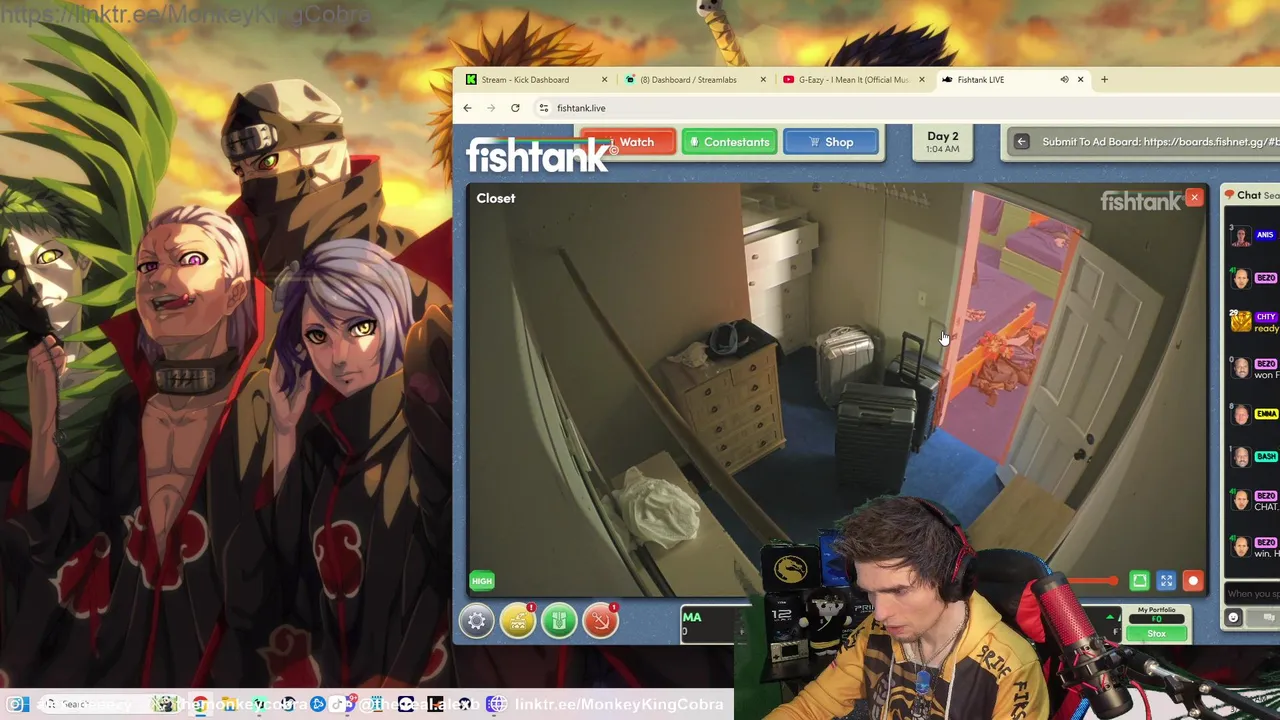Screen dimensions: 1280x720
Task: Click the Closet camera label
Action: pos(496,198)
